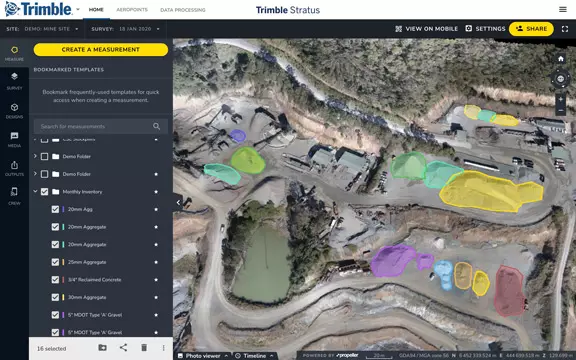Screen dimensions: 576x360
Task: Uncheck the 25mm Aggregate checkbox
Action: coord(55,262)
